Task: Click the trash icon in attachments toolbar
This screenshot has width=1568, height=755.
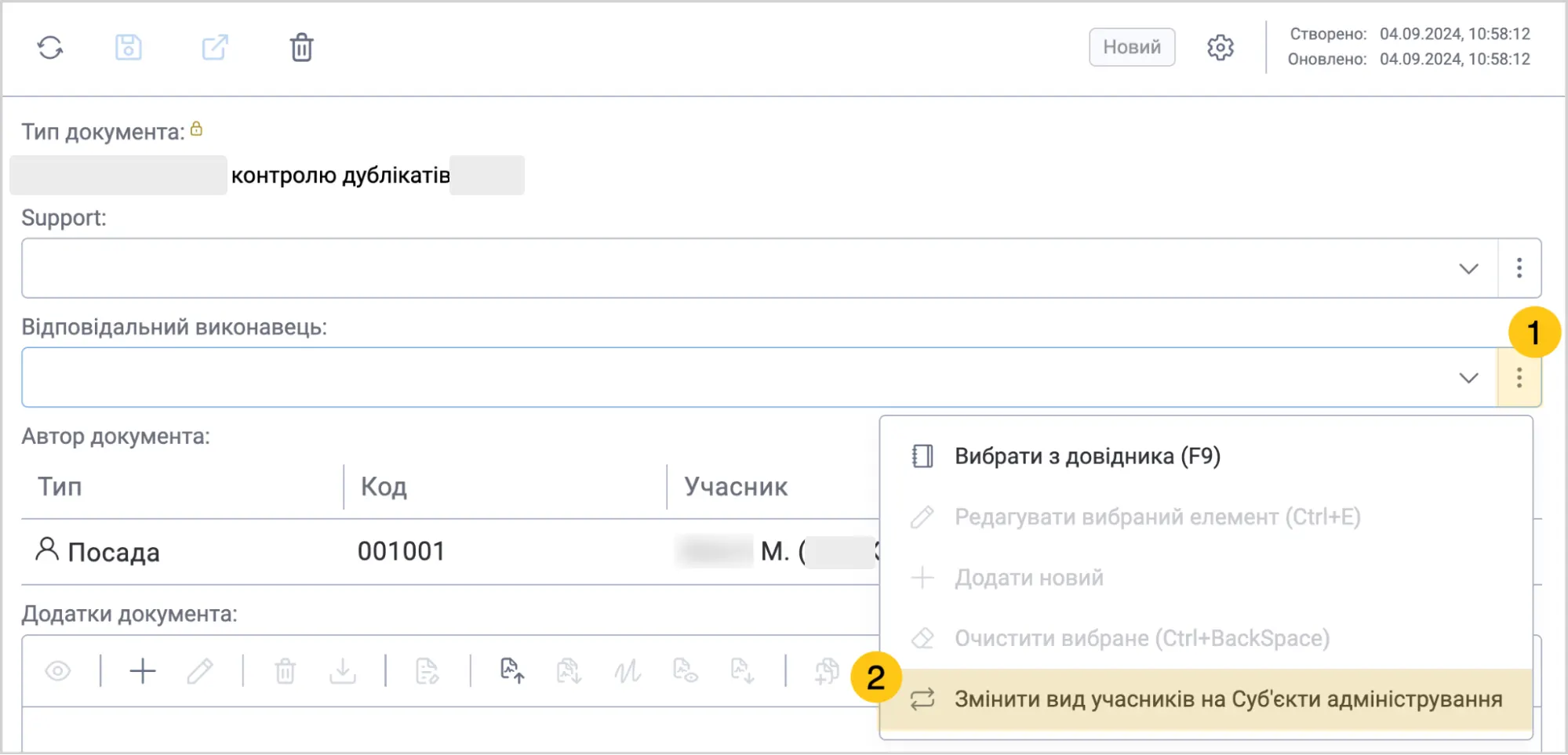Action: pyautogui.click(x=286, y=671)
